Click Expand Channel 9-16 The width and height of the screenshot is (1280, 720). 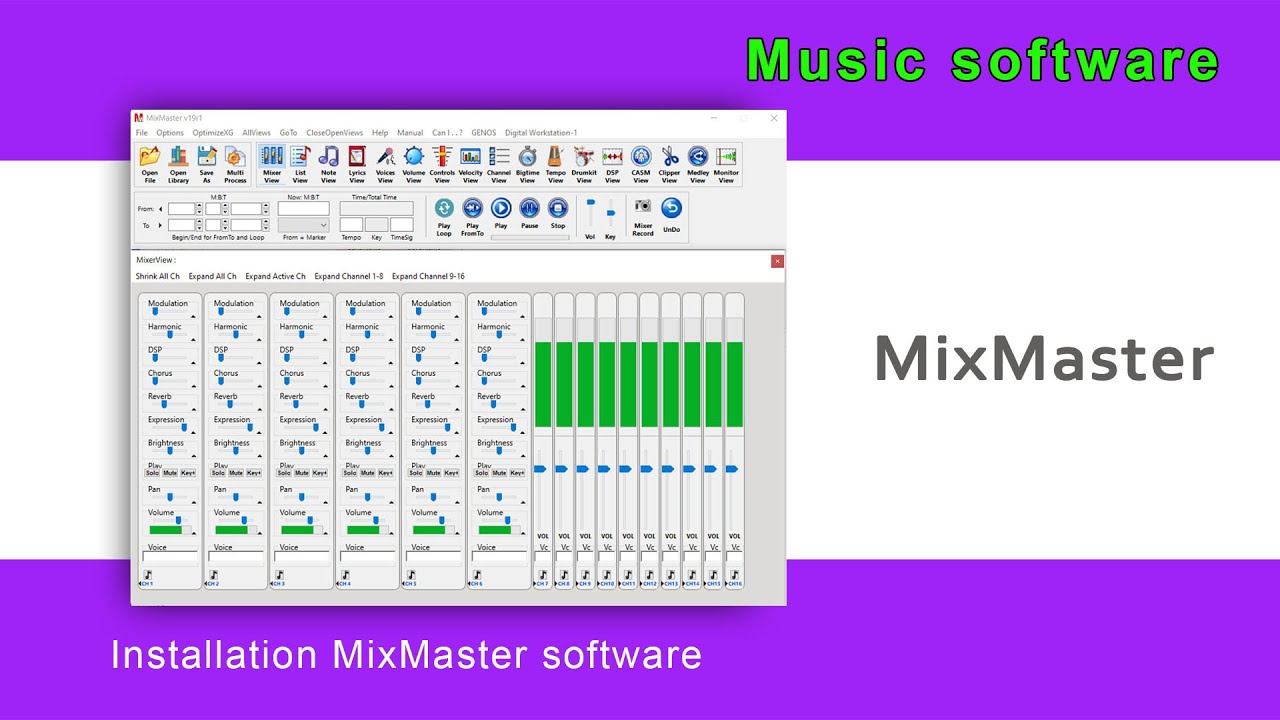[x=428, y=276]
